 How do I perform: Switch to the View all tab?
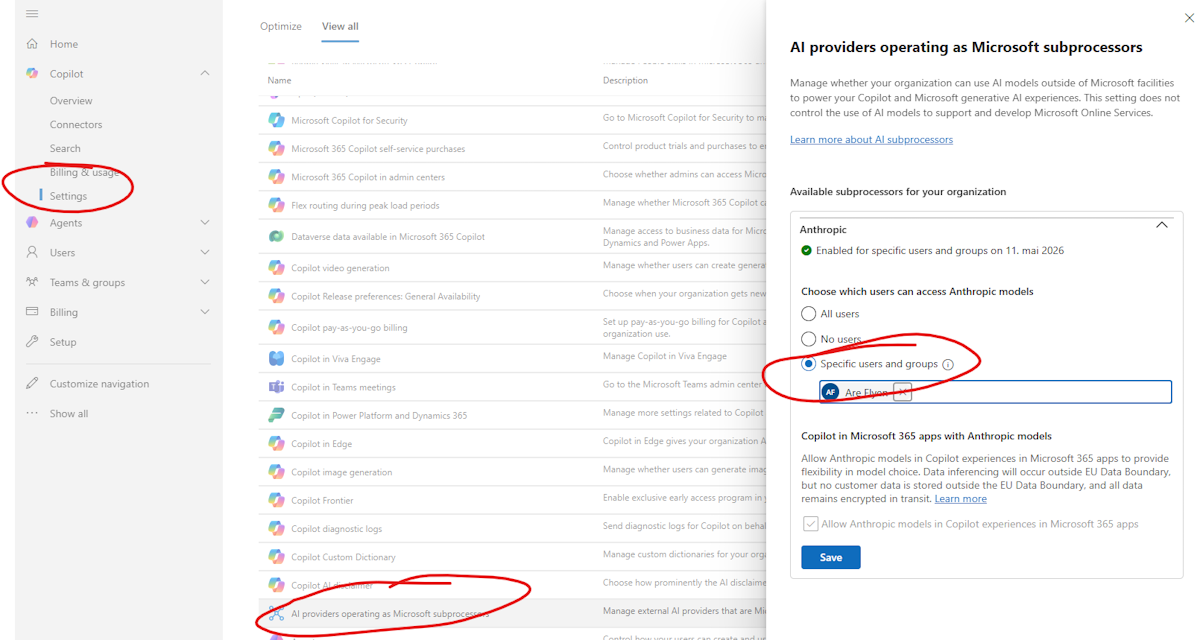340,26
